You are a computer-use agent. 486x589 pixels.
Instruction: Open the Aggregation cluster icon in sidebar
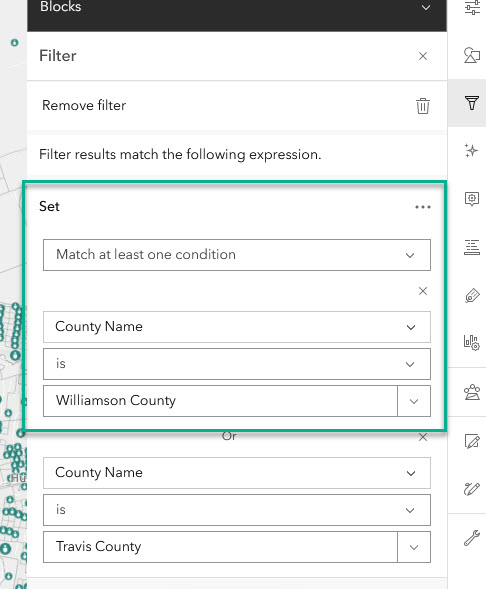pos(472,393)
